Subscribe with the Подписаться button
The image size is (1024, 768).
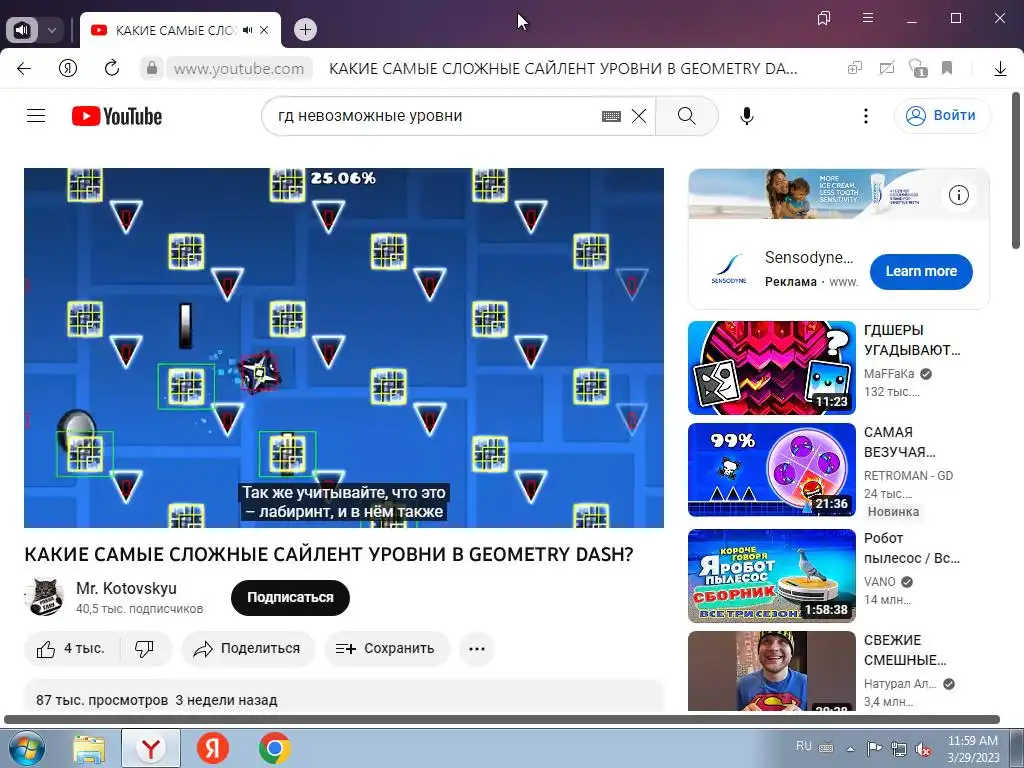coord(290,598)
